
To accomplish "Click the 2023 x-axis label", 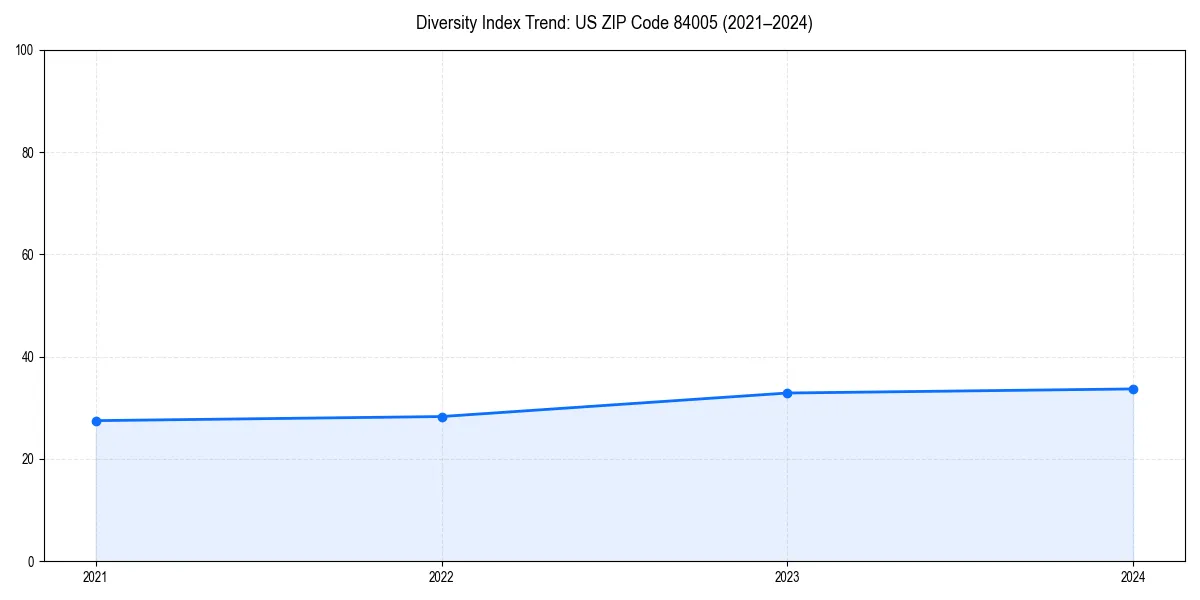I will pyautogui.click(x=787, y=576).
